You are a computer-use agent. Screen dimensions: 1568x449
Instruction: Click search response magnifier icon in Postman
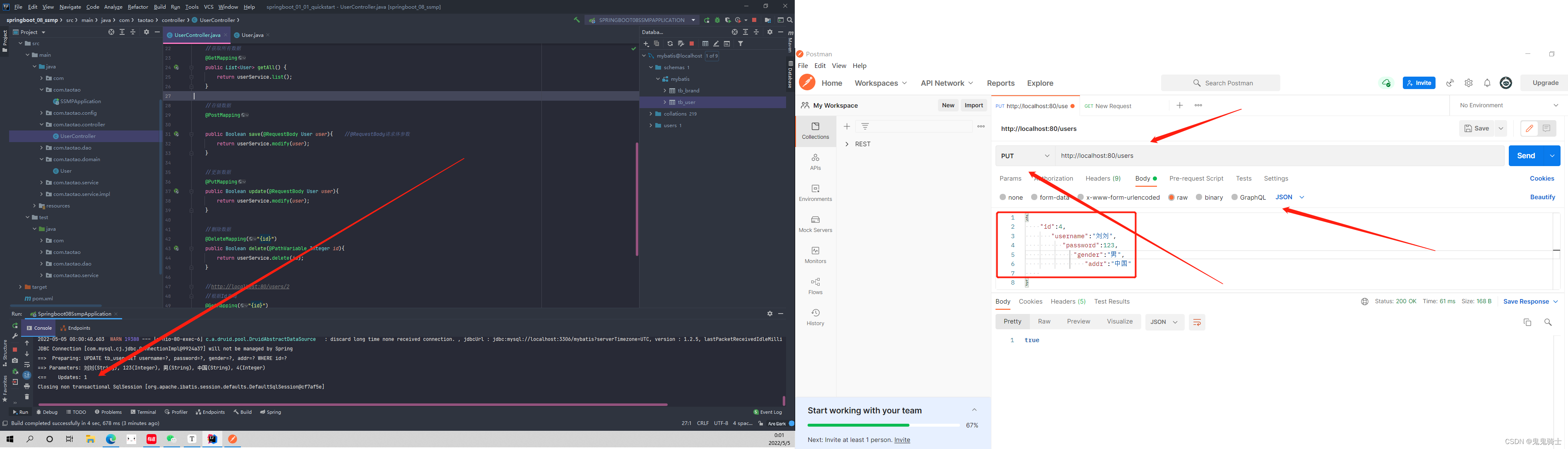coord(1548,322)
